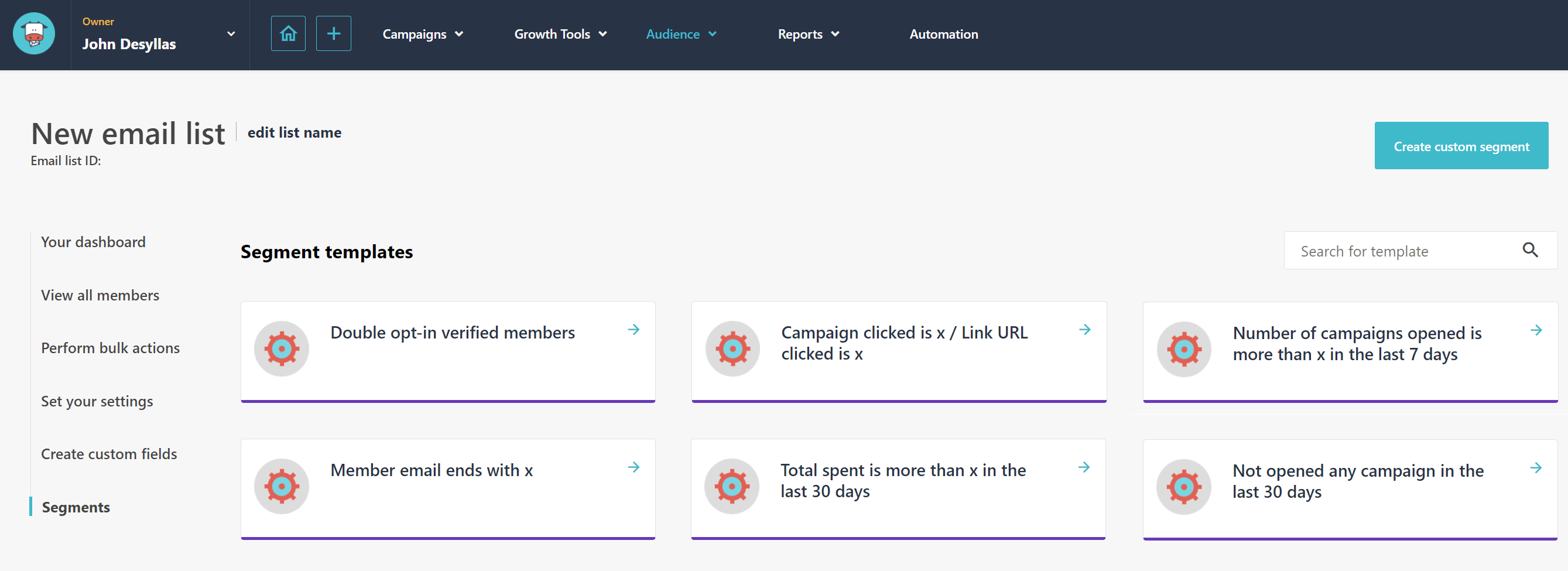
Task: Click gear icon of Member email ends with x
Action: (x=281, y=485)
